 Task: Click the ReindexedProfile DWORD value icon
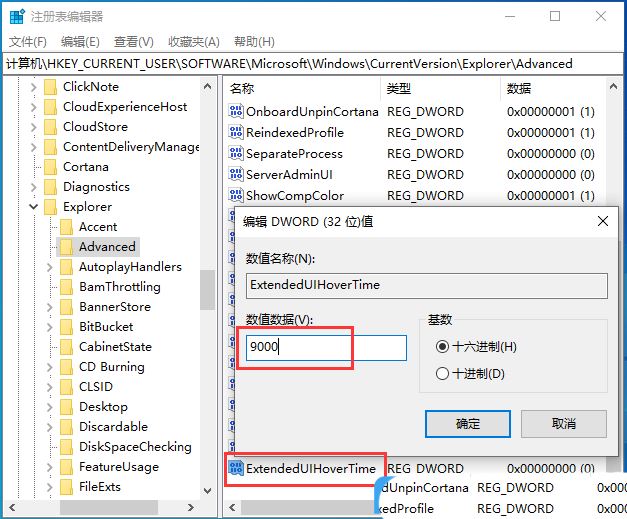[x=236, y=132]
